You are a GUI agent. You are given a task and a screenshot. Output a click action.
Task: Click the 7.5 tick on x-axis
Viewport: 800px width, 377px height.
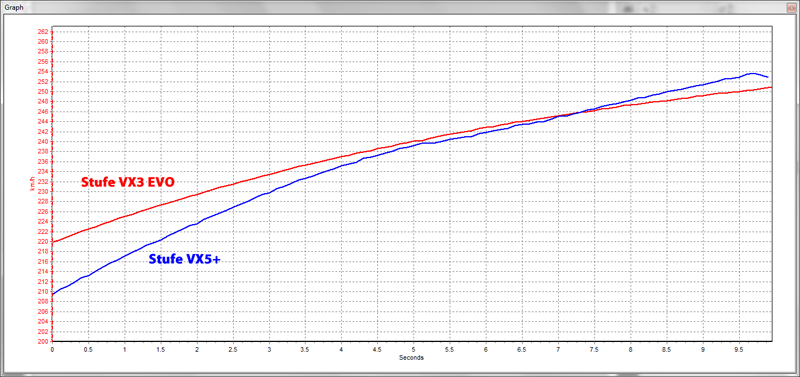click(x=594, y=350)
